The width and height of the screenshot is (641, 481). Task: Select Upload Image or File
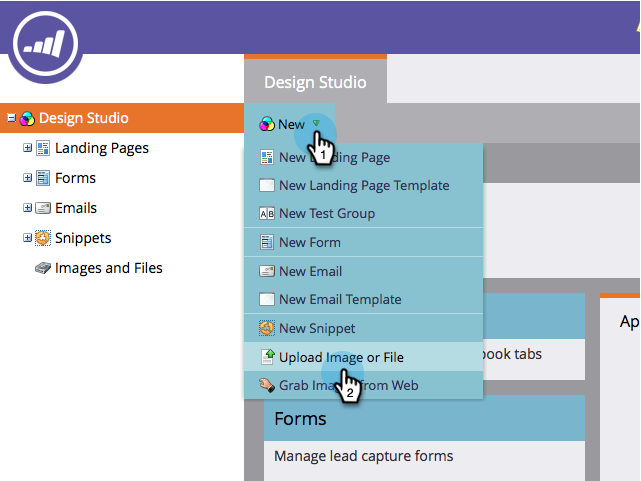(x=341, y=357)
